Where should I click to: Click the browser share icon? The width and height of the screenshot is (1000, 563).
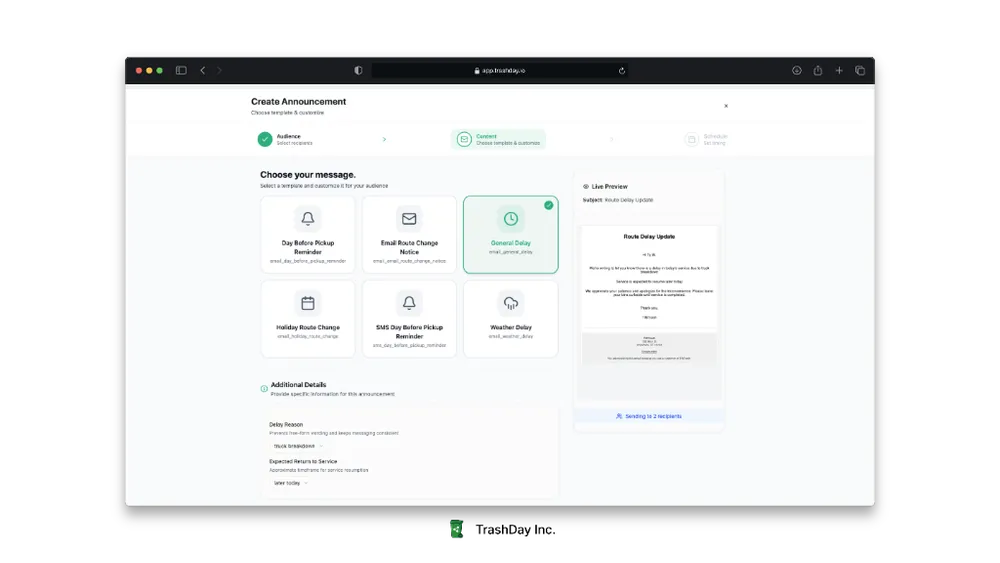click(x=818, y=70)
